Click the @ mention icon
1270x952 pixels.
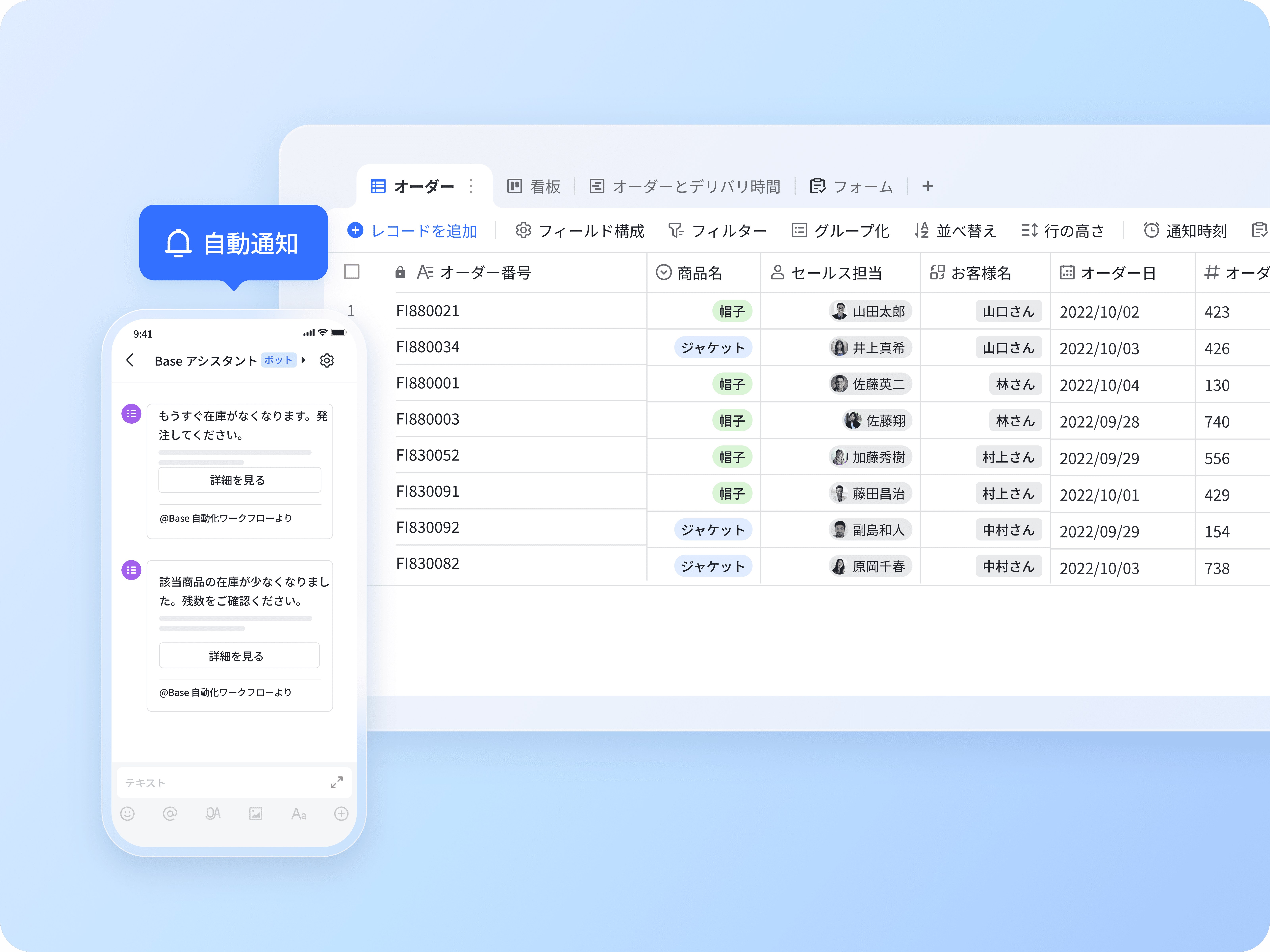170,814
